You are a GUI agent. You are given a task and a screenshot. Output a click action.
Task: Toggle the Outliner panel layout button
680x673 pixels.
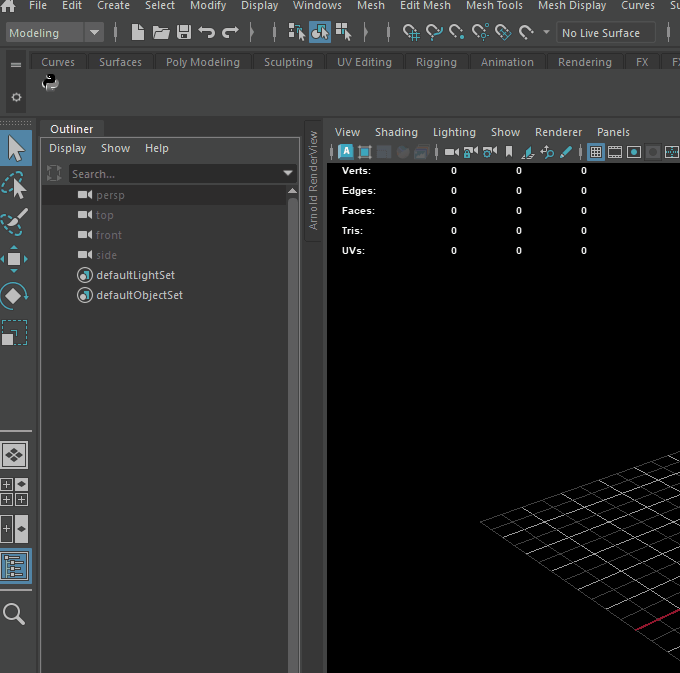coord(15,566)
